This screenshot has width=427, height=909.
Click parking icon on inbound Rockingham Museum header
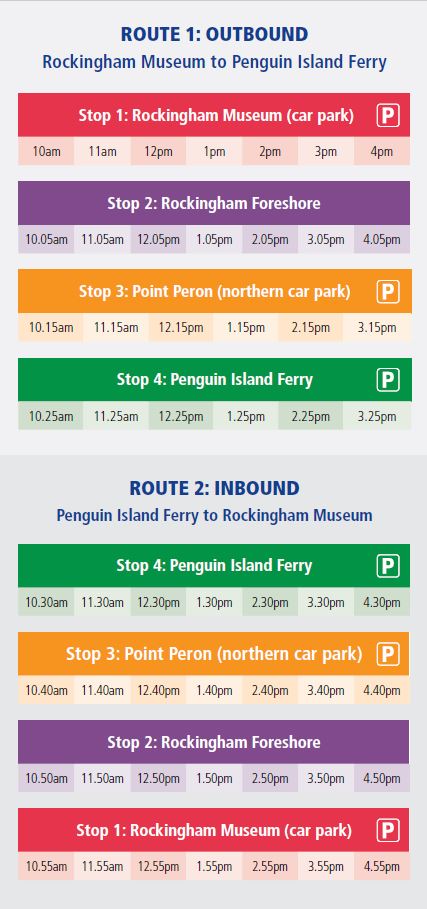[x=388, y=830]
